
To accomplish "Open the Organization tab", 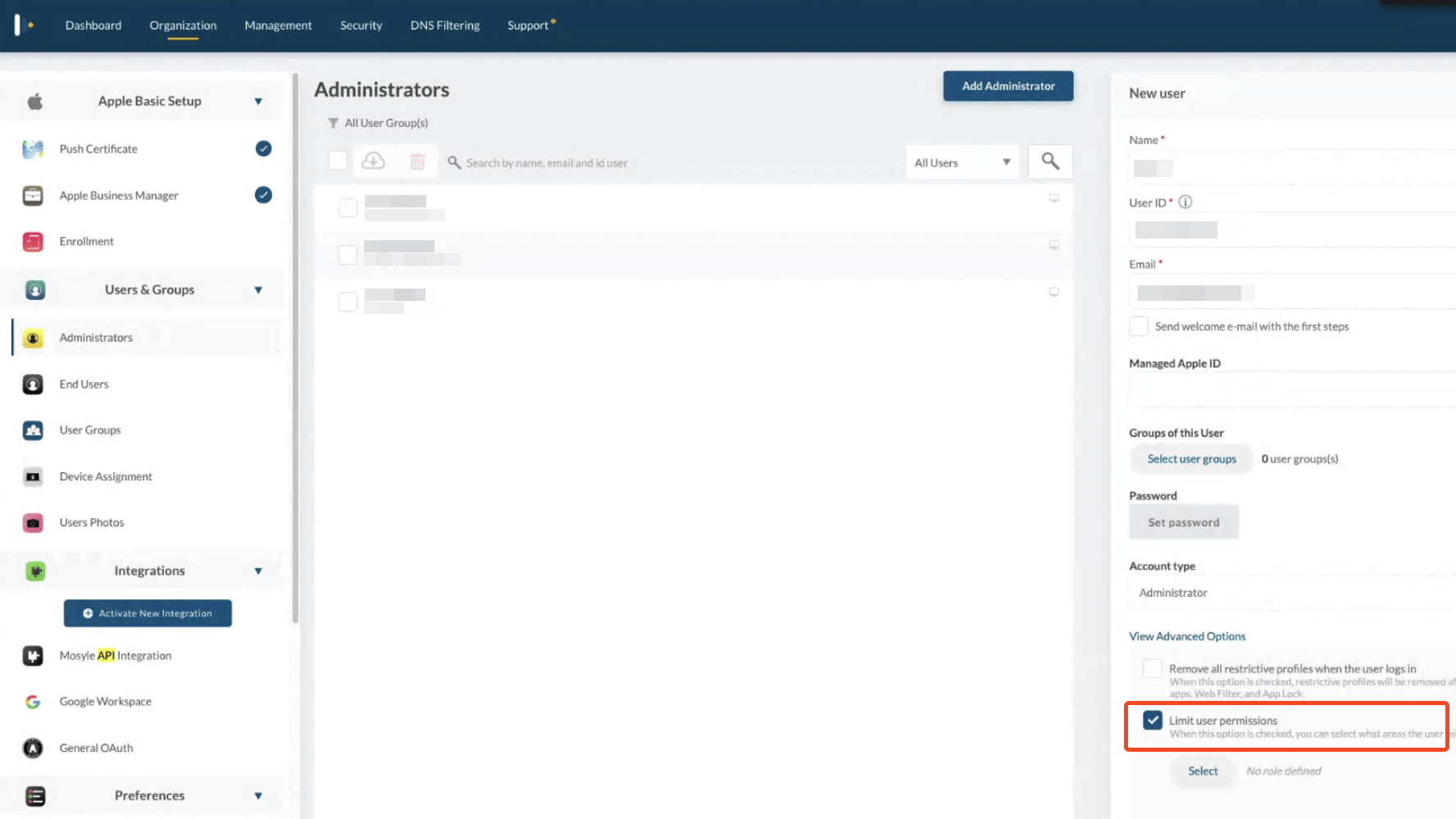I will coord(183,25).
